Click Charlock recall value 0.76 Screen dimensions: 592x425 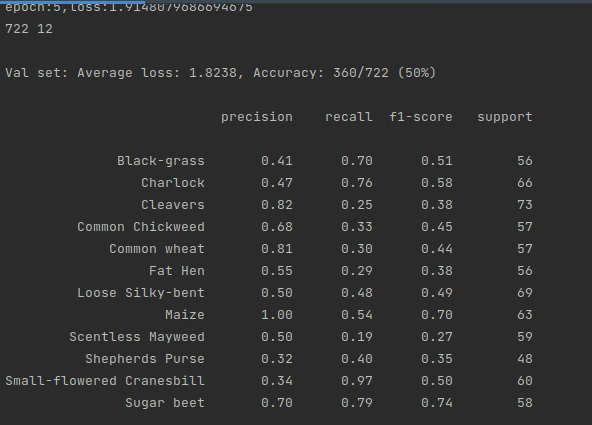tap(357, 183)
